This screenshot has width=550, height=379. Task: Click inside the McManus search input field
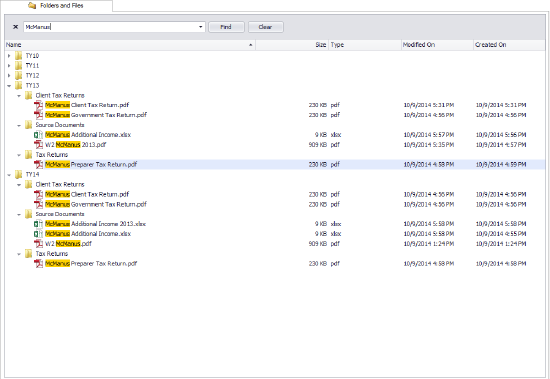coord(110,27)
